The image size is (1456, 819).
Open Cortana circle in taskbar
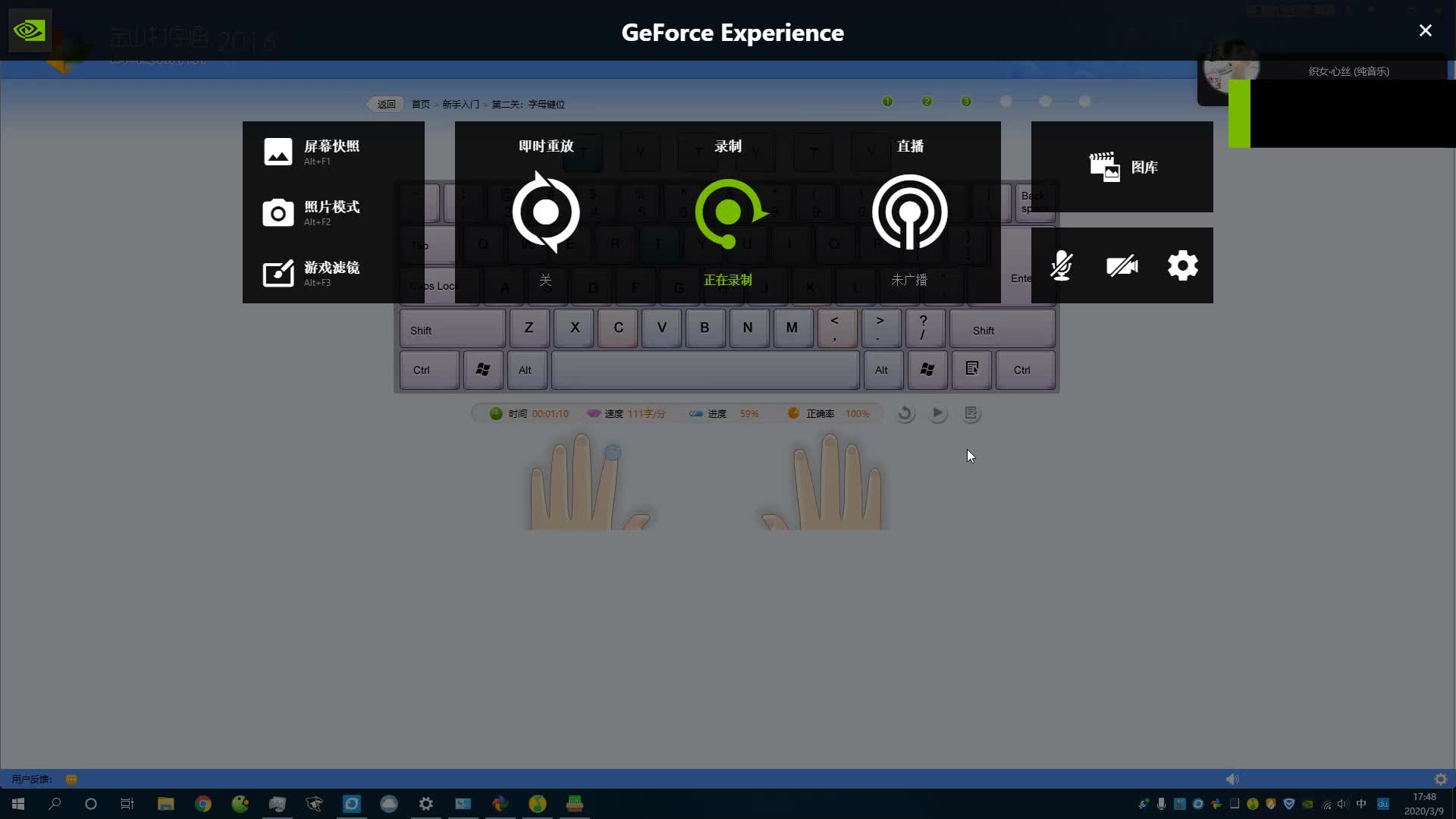click(x=91, y=804)
